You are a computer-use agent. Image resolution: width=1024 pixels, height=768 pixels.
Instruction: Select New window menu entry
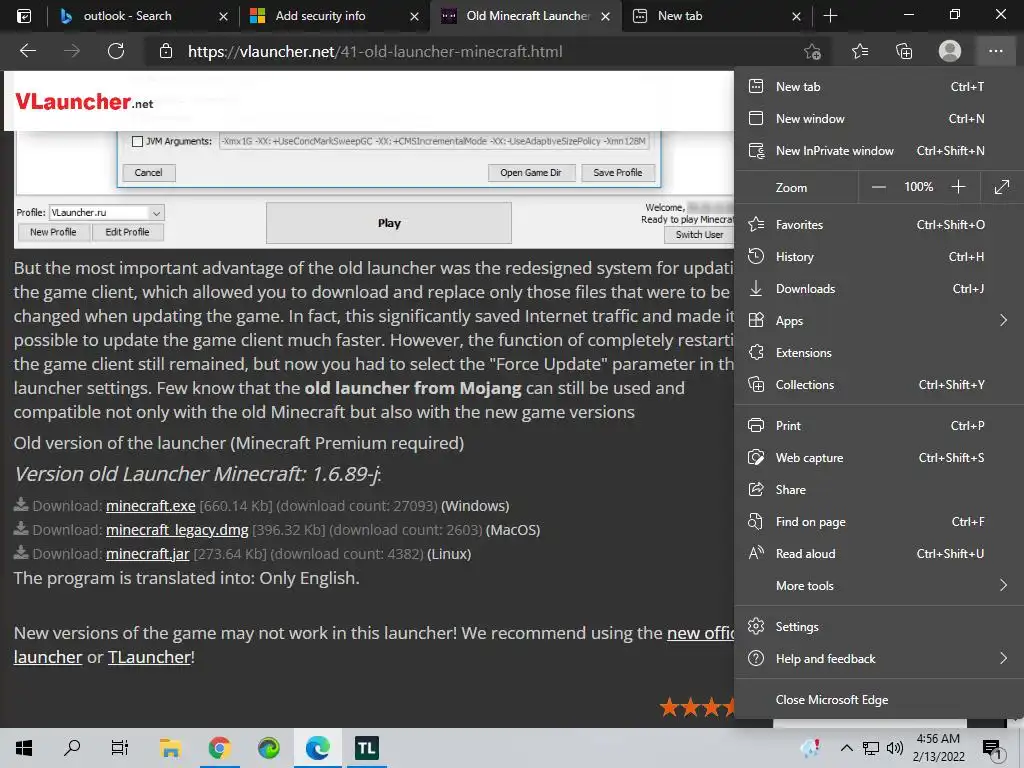(x=879, y=118)
